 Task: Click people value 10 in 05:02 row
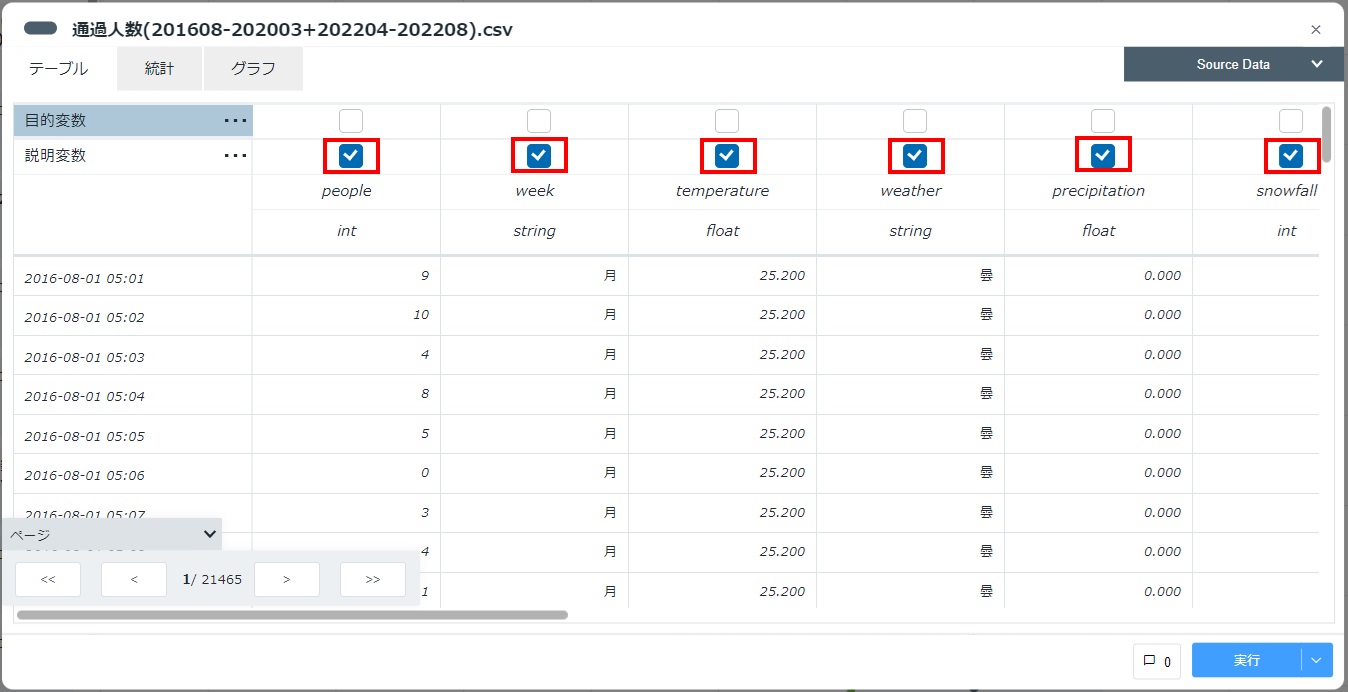pyautogui.click(x=421, y=315)
